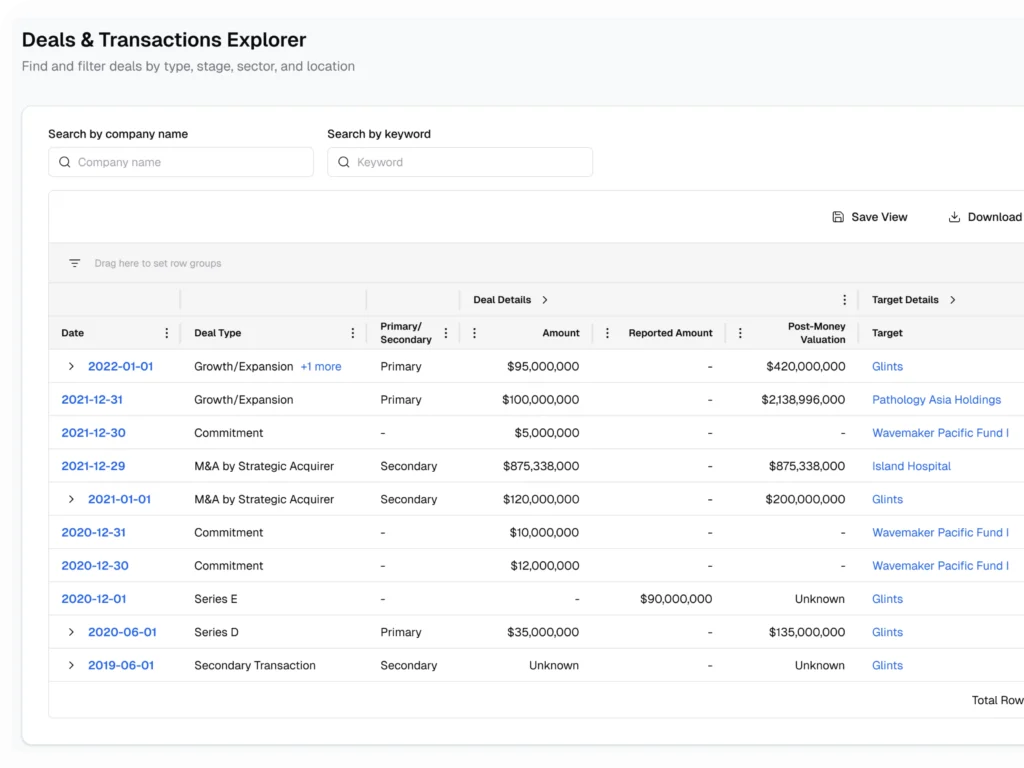Click the Company name search field
Image resolution: width=1024 pixels, height=768 pixels.
click(180, 161)
